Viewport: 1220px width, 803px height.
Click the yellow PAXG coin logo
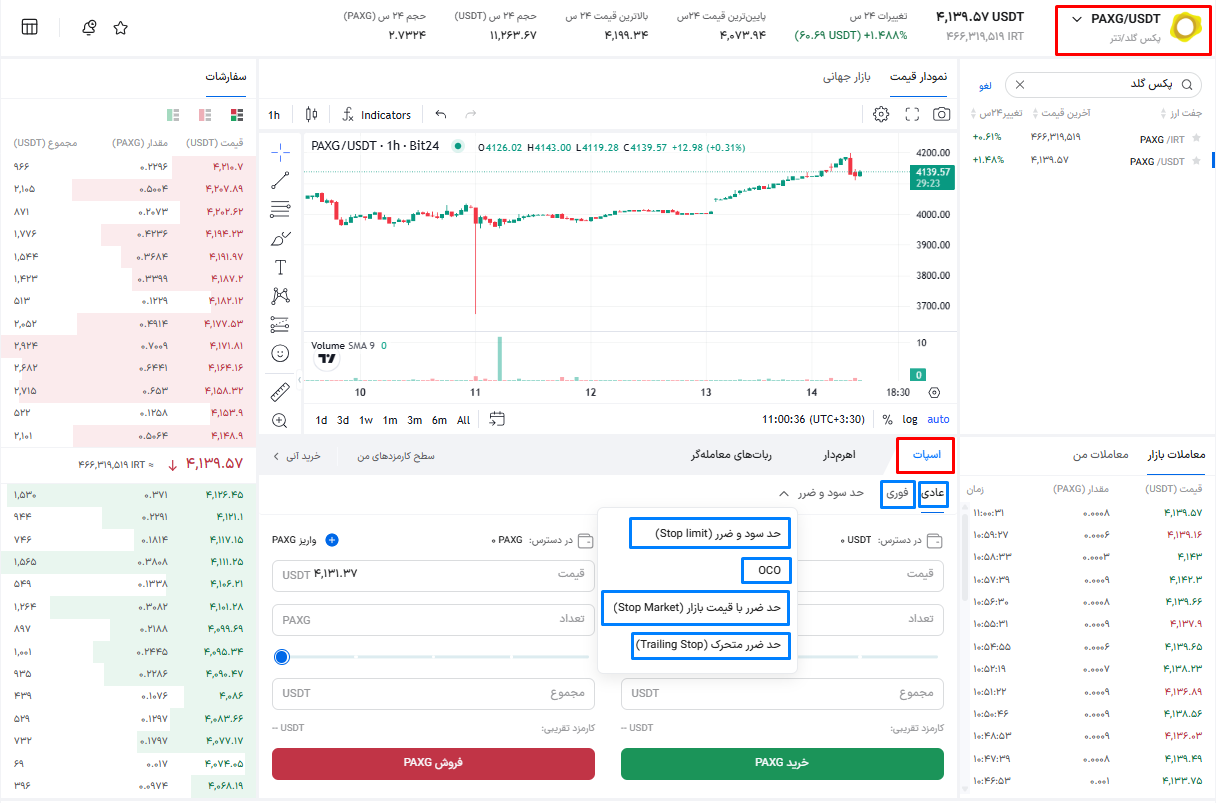click(1184, 27)
